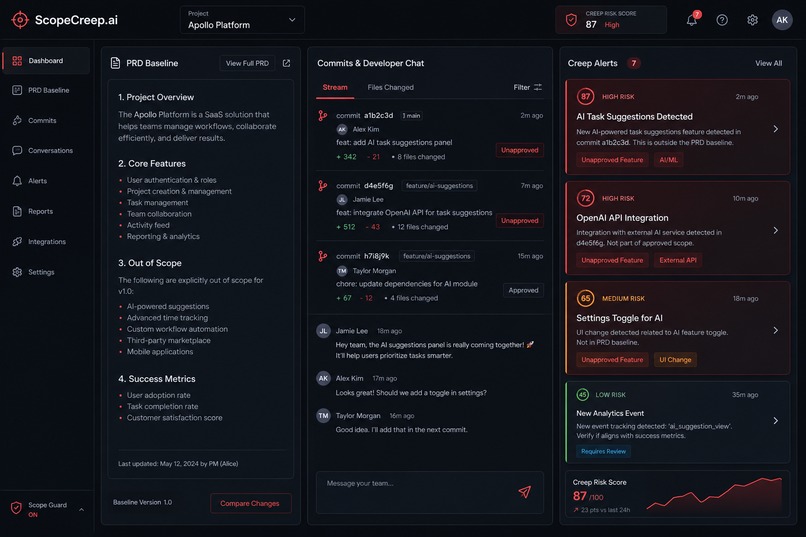Click the 72 risk score circle
This screenshot has width=806, height=537.
pos(585,198)
